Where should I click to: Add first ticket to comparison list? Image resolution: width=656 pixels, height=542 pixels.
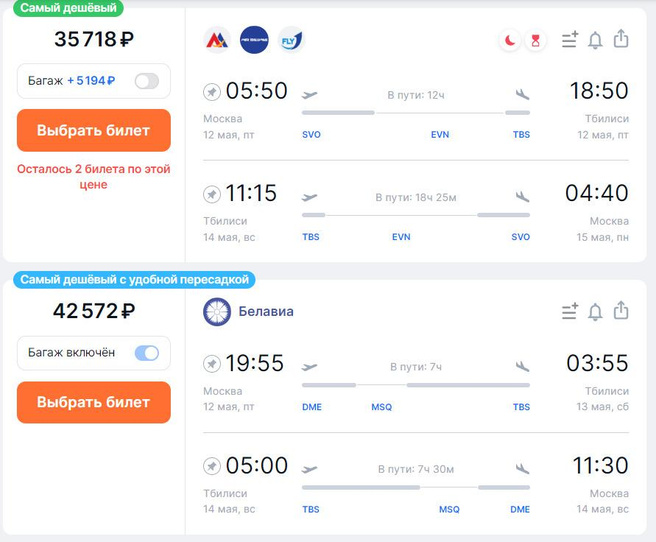point(569,40)
